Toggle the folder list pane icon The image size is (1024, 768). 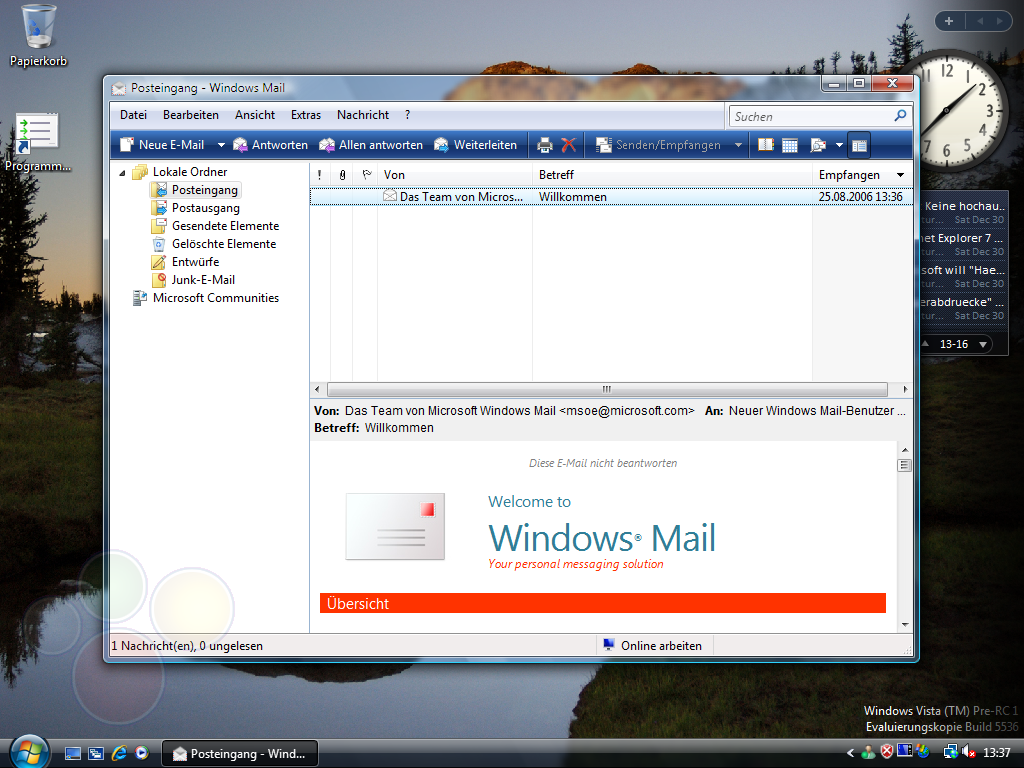pos(859,146)
